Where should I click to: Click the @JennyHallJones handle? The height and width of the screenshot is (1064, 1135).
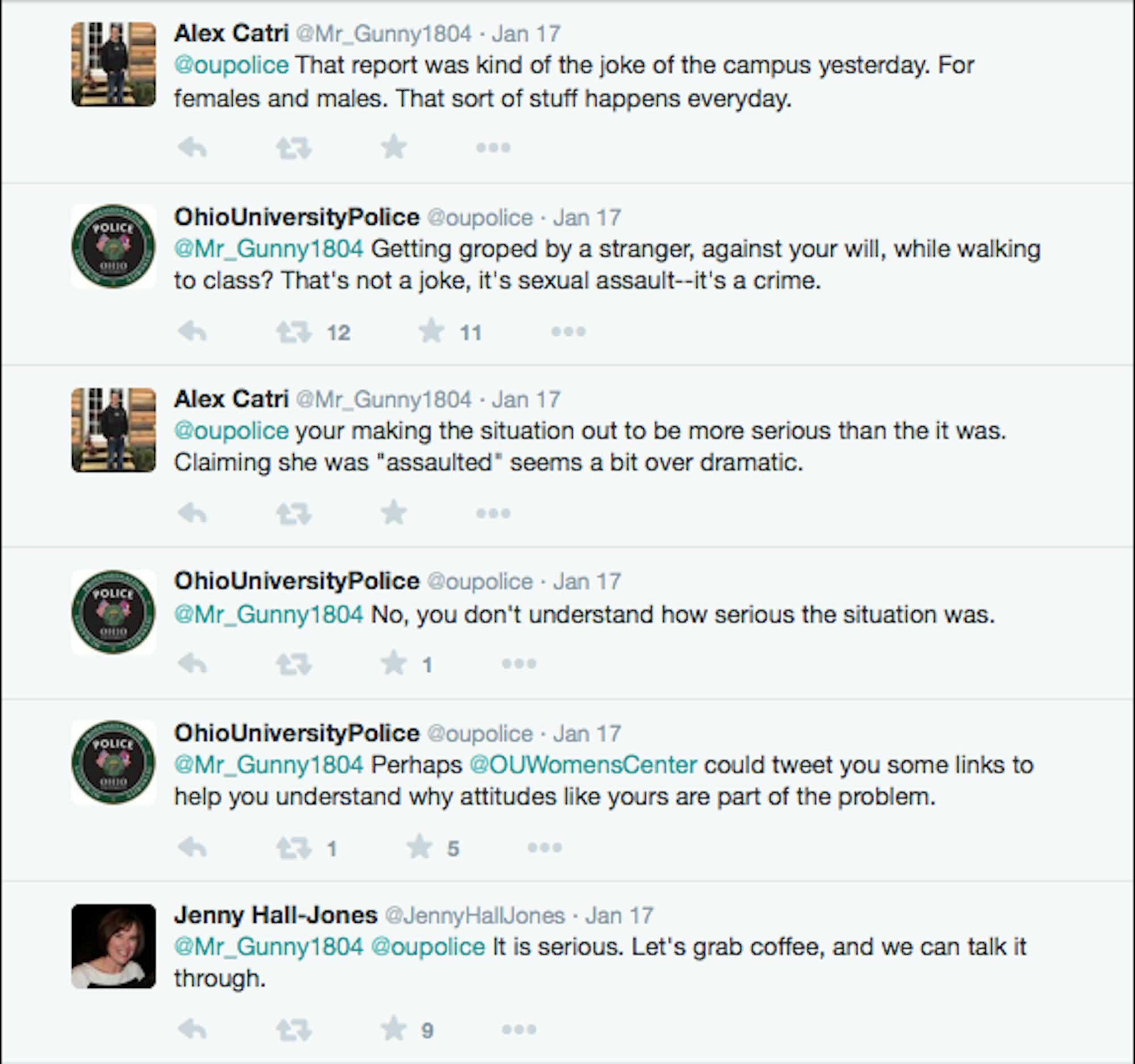tap(475, 915)
